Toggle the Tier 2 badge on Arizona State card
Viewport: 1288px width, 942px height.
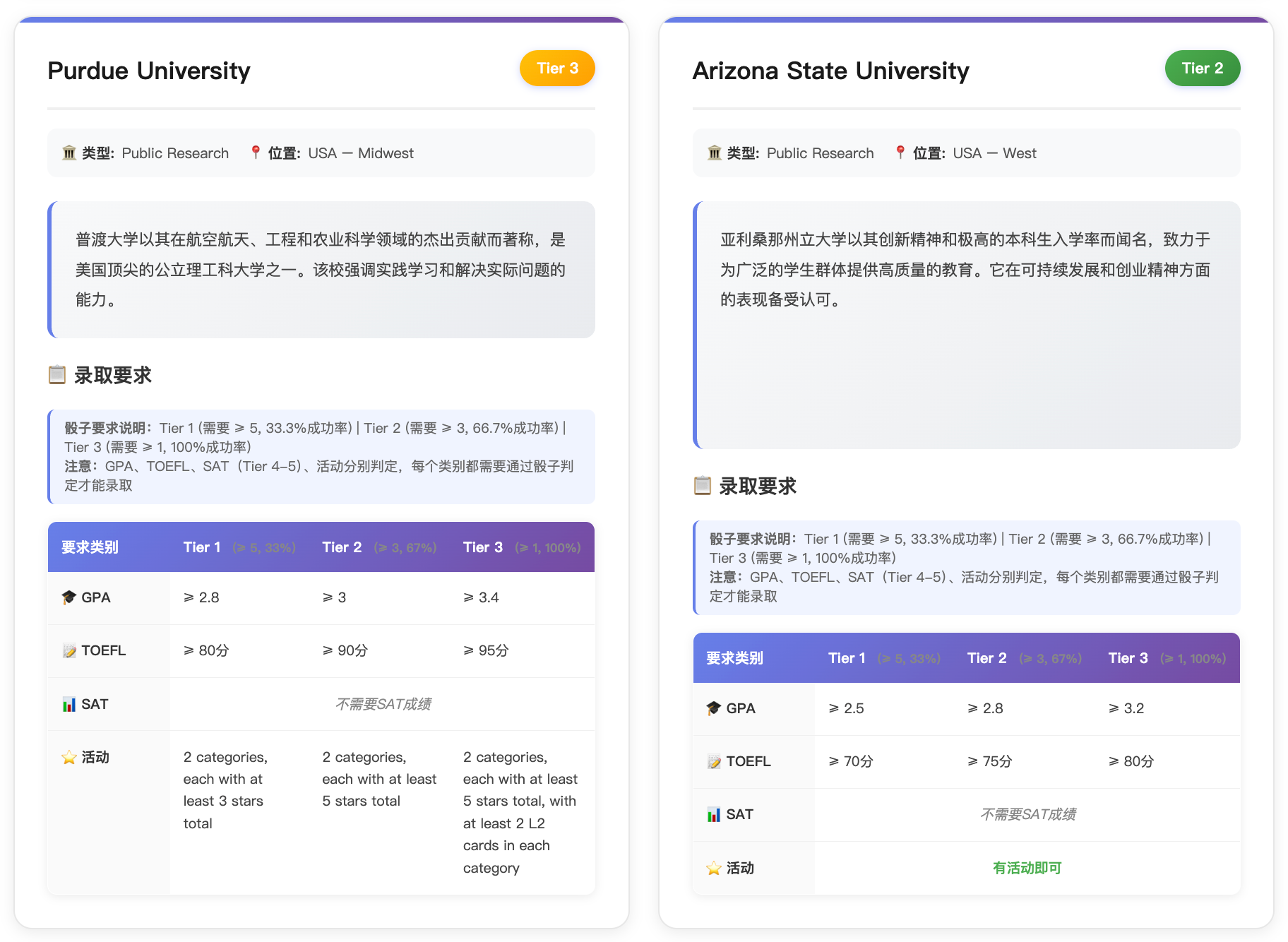pyautogui.click(x=1203, y=68)
